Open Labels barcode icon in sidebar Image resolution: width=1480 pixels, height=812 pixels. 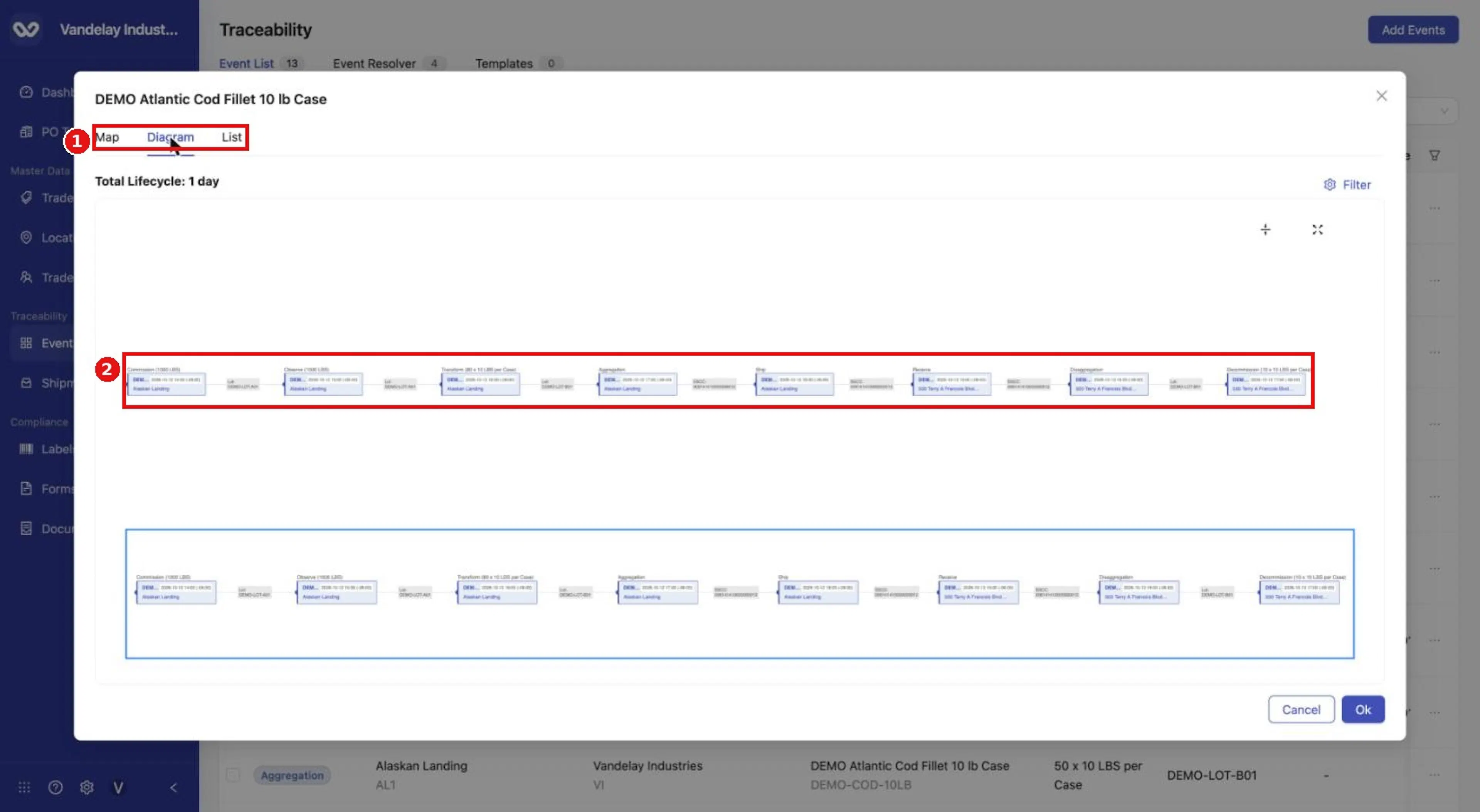click(26, 448)
